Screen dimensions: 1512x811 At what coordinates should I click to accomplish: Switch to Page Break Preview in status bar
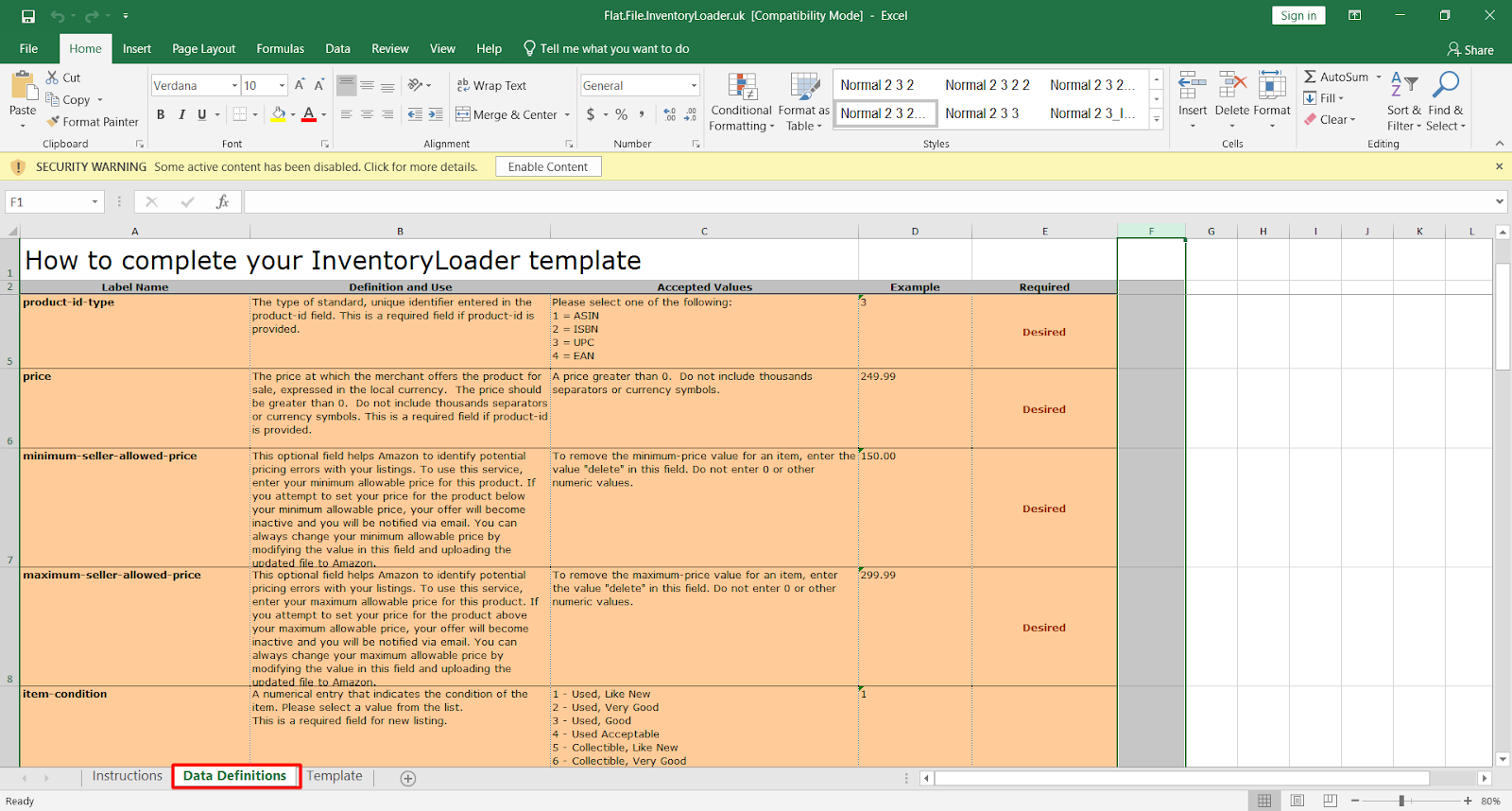[x=1331, y=801]
